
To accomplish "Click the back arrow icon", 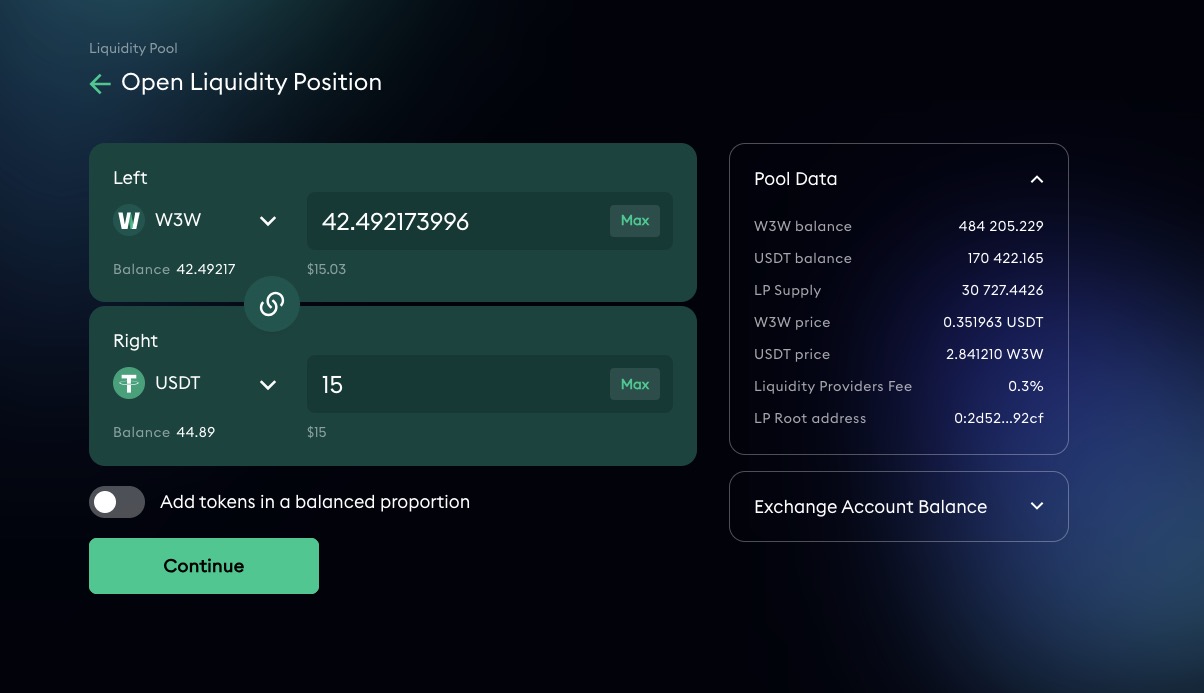I will (100, 84).
